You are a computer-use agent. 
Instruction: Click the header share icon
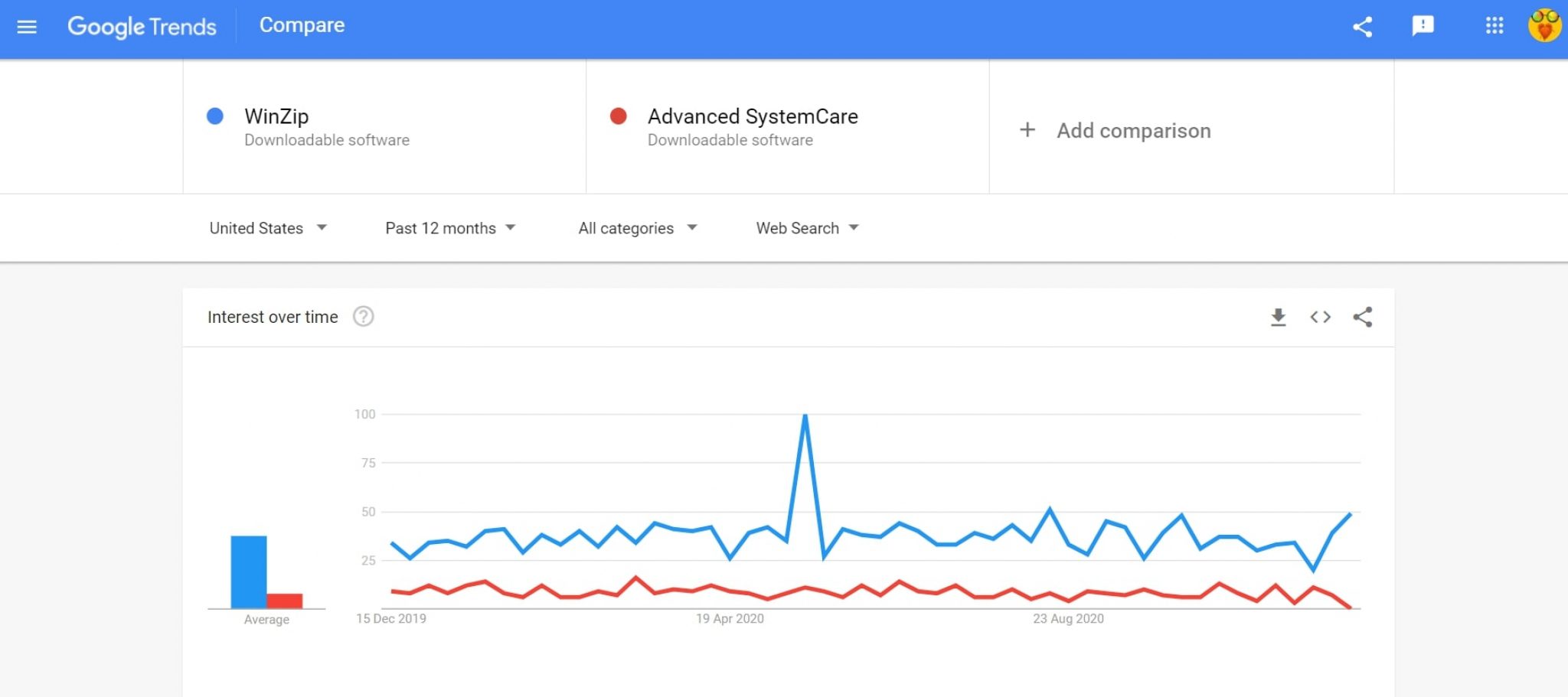(1362, 27)
